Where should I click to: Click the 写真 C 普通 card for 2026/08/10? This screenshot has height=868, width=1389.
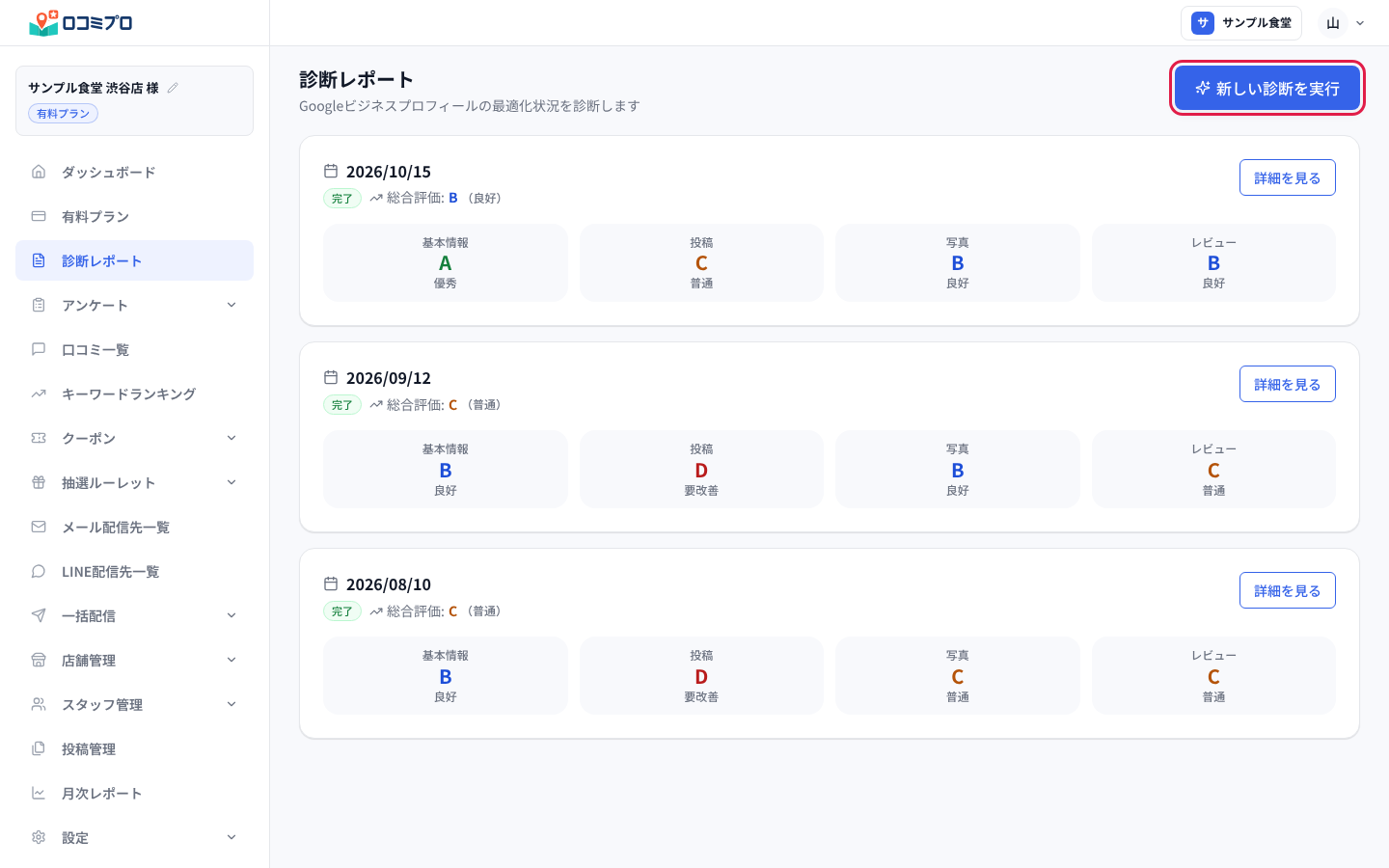click(958, 675)
